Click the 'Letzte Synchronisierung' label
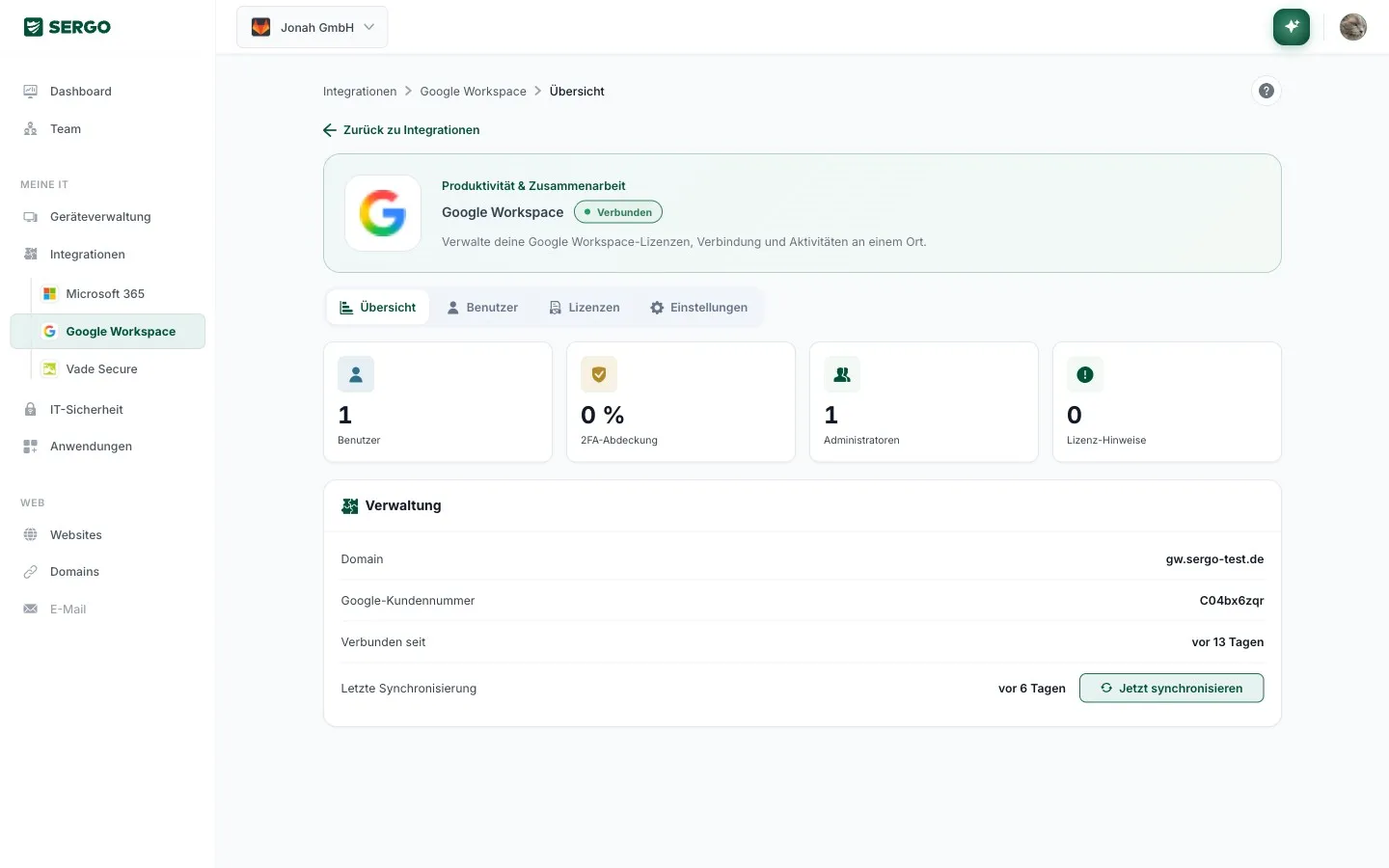 [409, 689]
